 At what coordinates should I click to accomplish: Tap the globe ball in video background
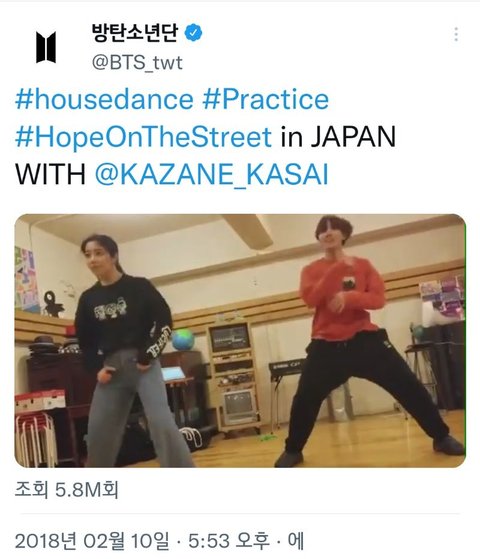pyautogui.click(x=183, y=339)
